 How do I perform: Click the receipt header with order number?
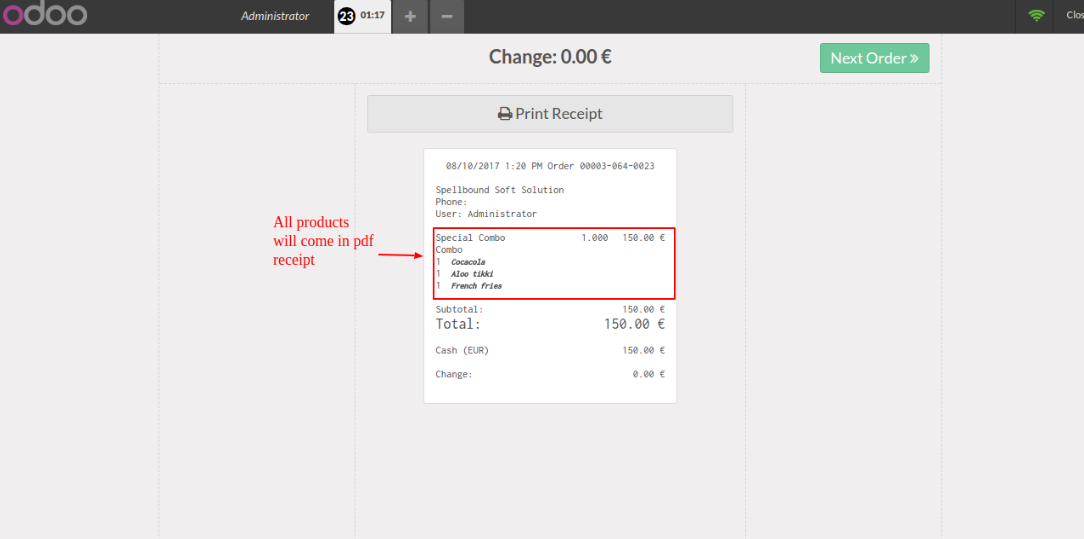(x=550, y=166)
